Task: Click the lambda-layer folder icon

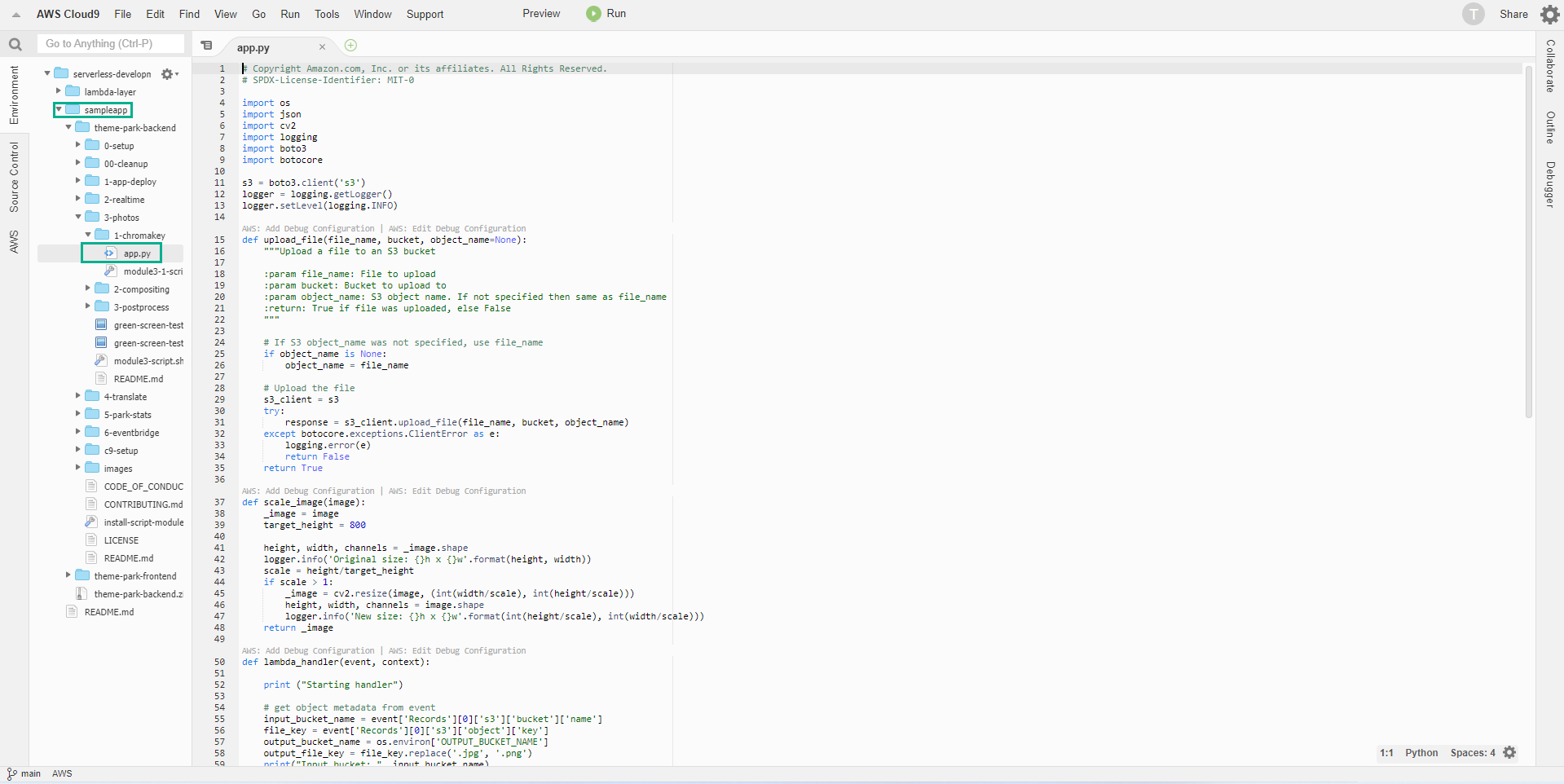Action: tap(73, 91)
